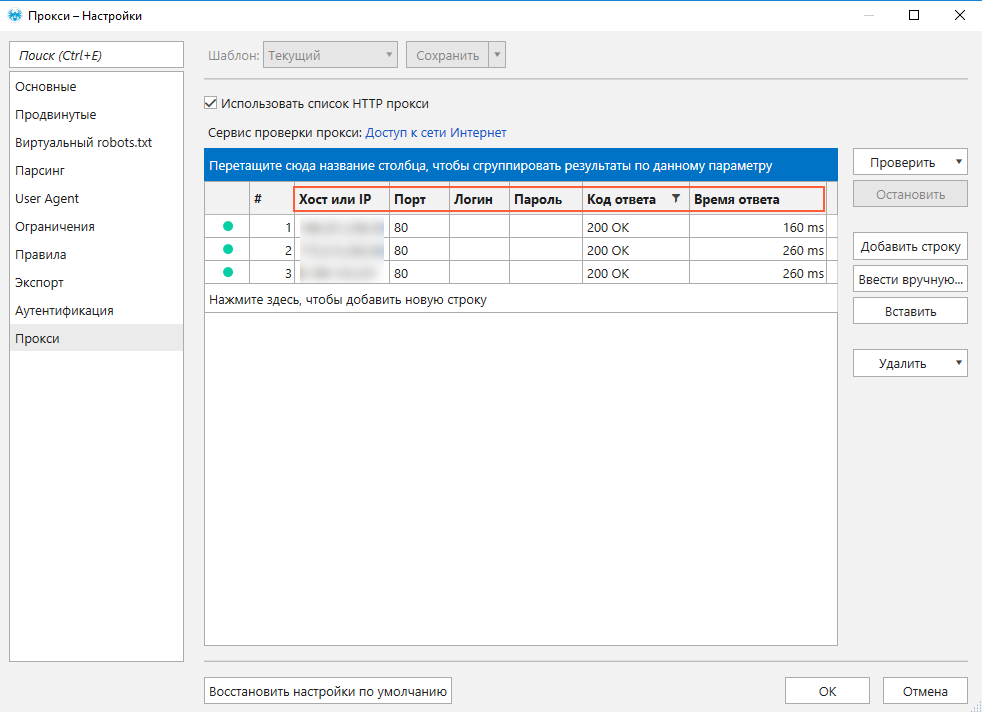This screenshot has height=712, width=982.
Task: Open the User Agent section
Action: 96,199
